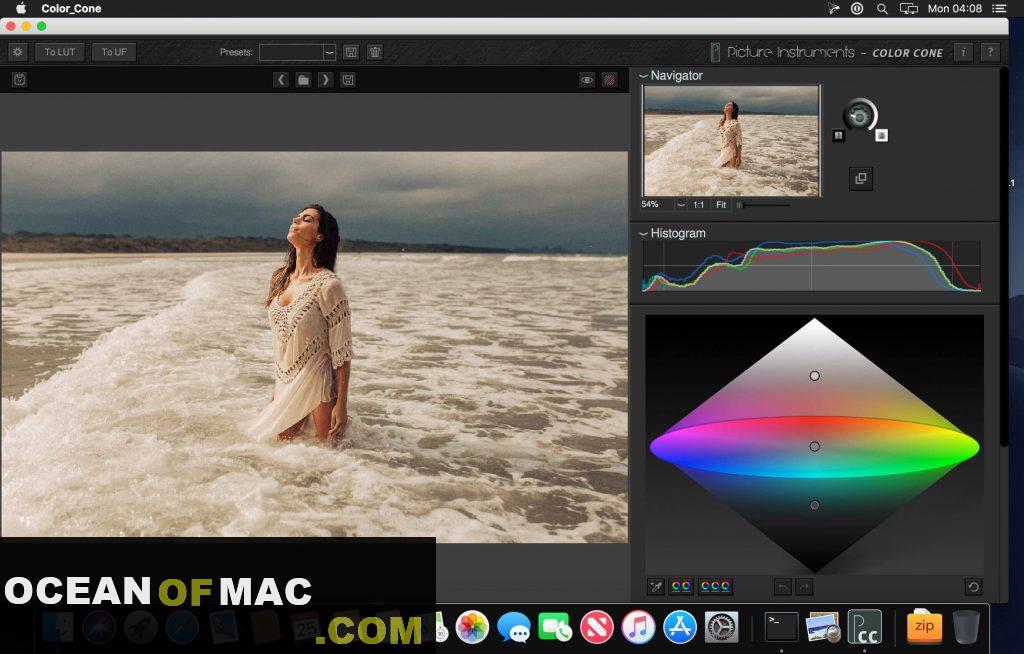Open the Apple menu
1024x654 pixels.
(21, 8)
